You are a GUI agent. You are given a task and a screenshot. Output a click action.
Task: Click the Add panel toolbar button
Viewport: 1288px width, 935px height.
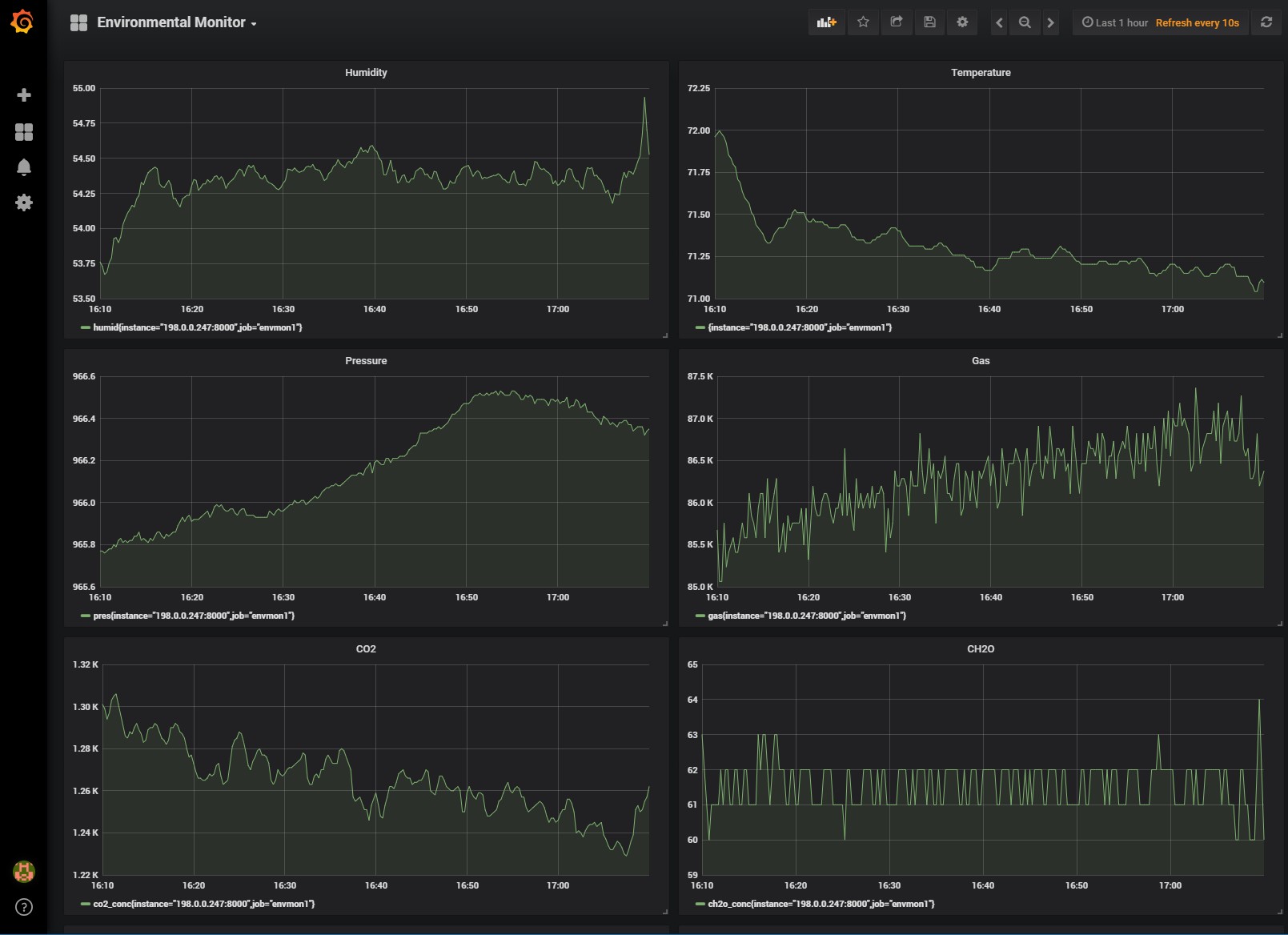pyautogui.click(x=826, y=22)
